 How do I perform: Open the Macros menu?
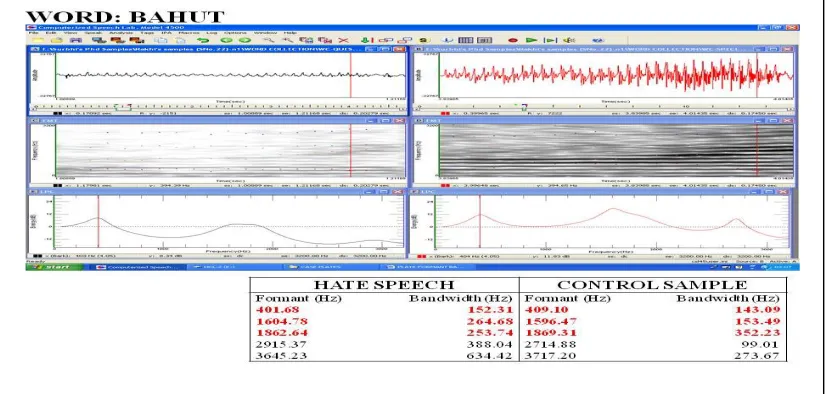[x=189, y=33]
